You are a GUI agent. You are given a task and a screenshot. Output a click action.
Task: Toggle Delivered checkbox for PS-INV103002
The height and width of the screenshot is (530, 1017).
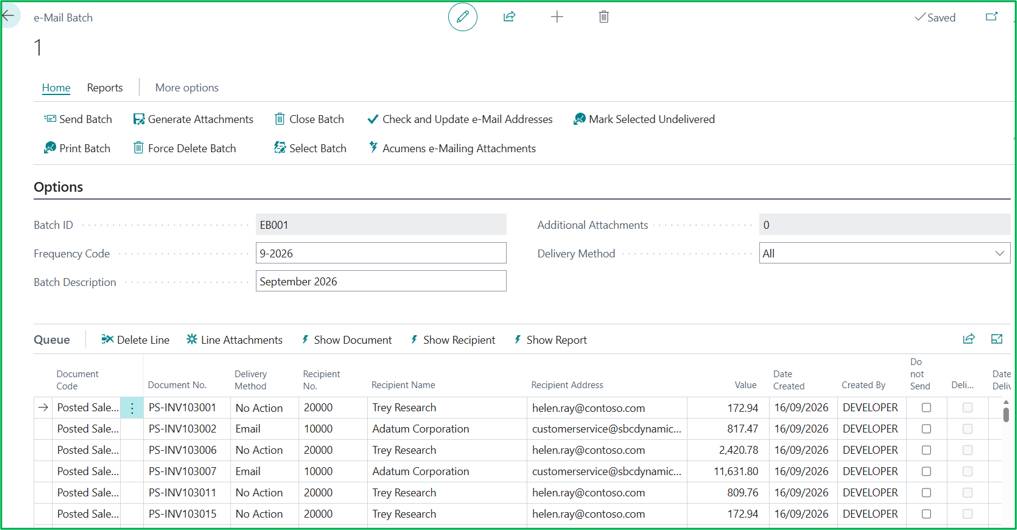[967, 429]
